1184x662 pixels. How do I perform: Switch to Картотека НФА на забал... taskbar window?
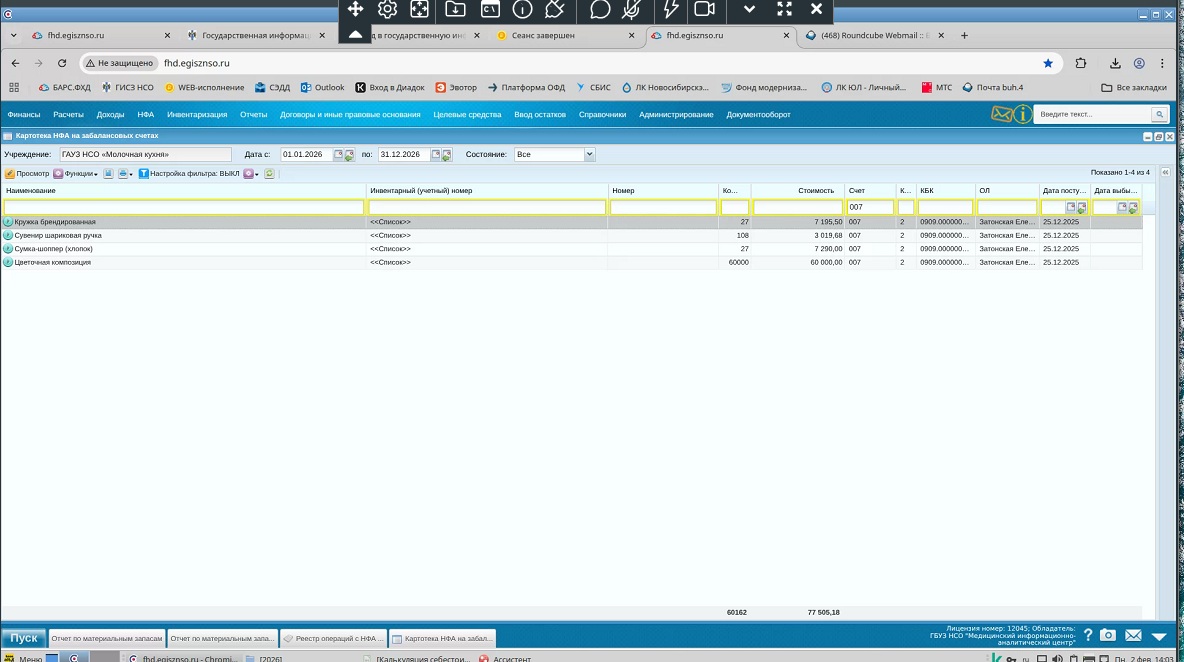click(442, 639)
